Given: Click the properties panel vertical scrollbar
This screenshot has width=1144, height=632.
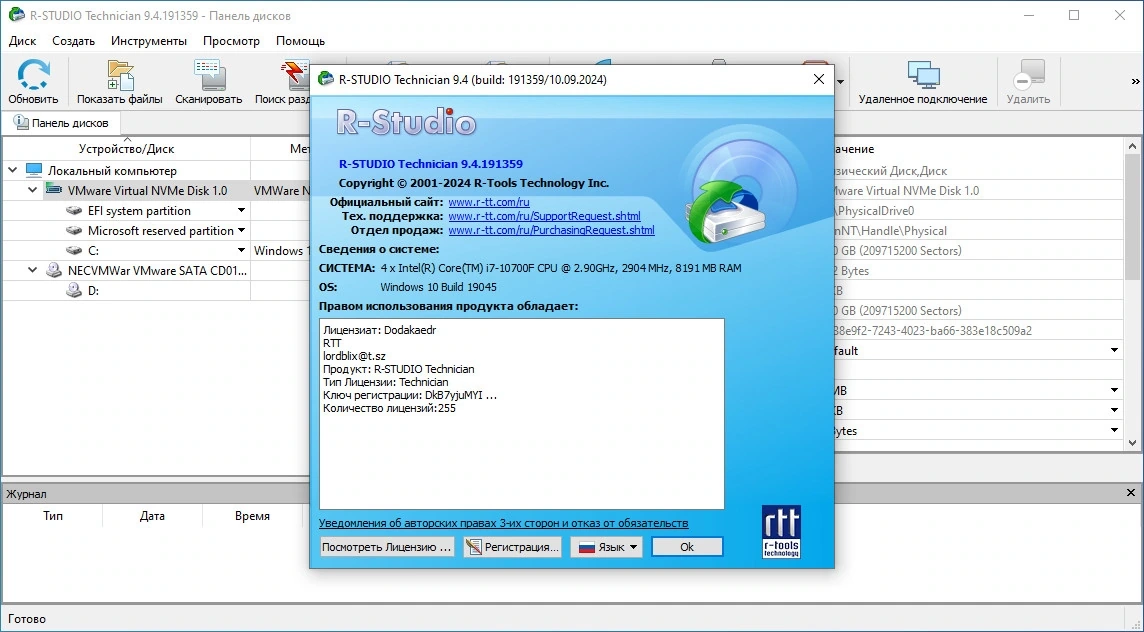Looking at the screenshot, I should pyautogui.click(x=1132, y=292).
